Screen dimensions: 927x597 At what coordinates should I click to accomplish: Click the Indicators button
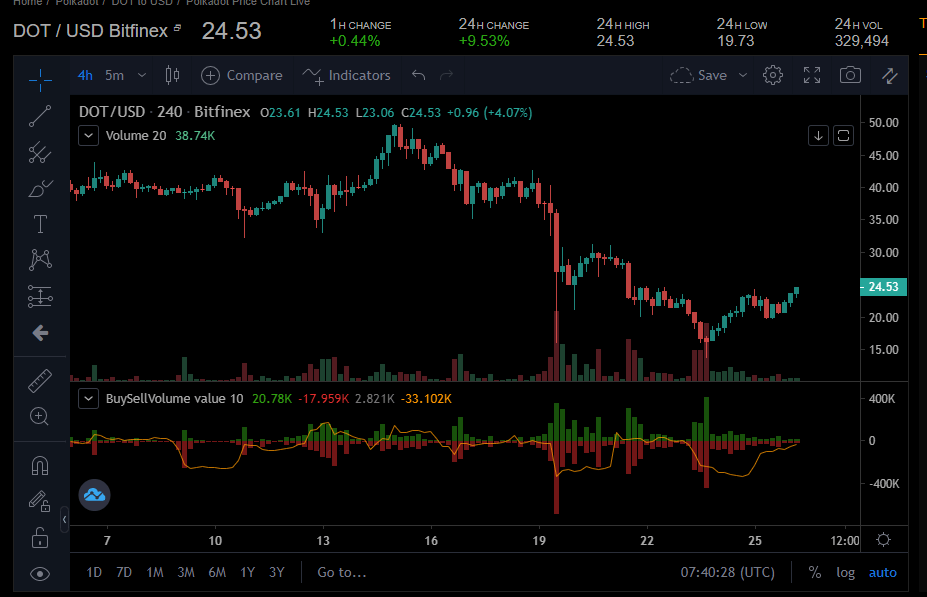[x=346, y=75]
